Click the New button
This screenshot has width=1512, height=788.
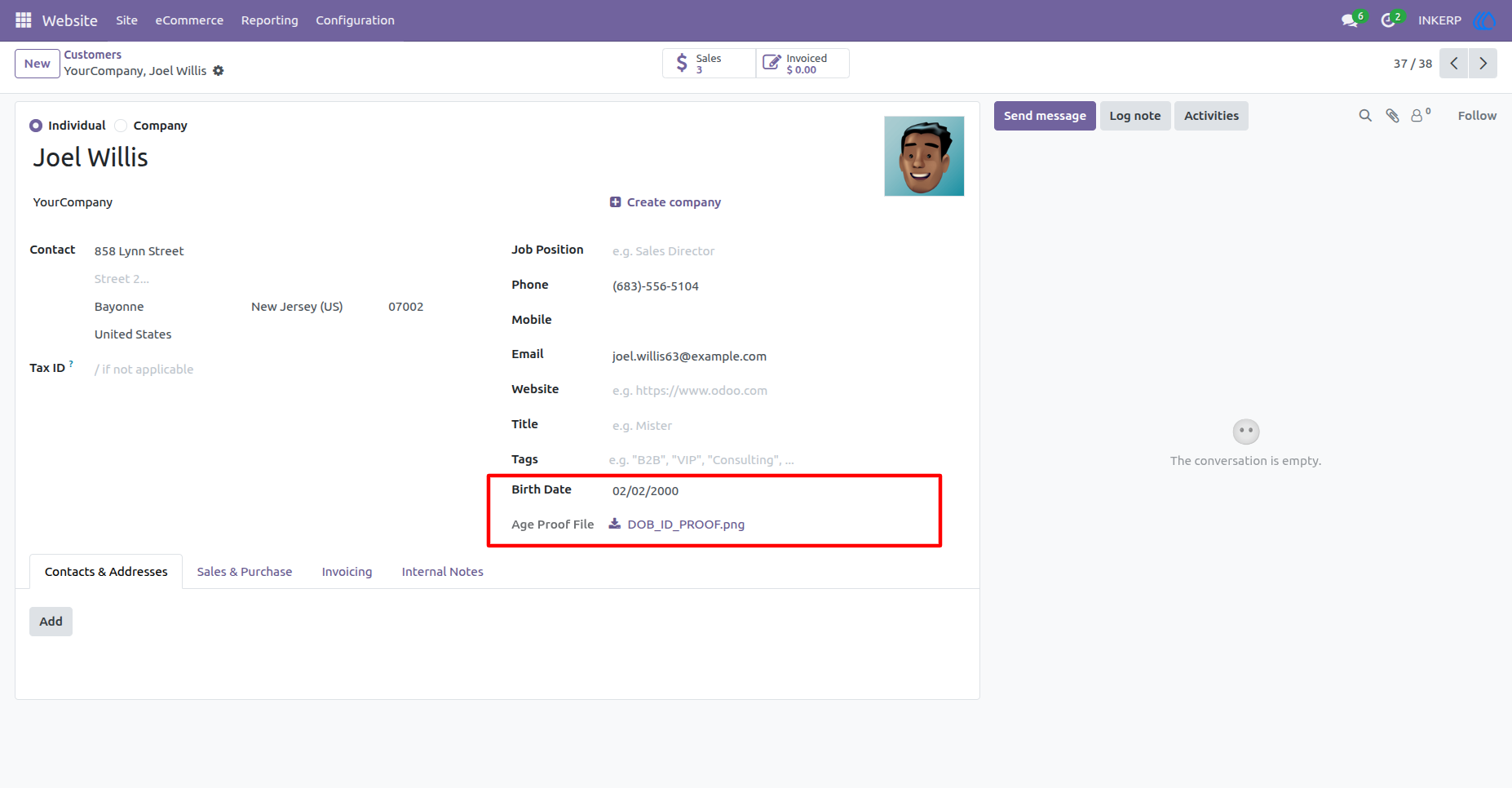click(38, 64)
